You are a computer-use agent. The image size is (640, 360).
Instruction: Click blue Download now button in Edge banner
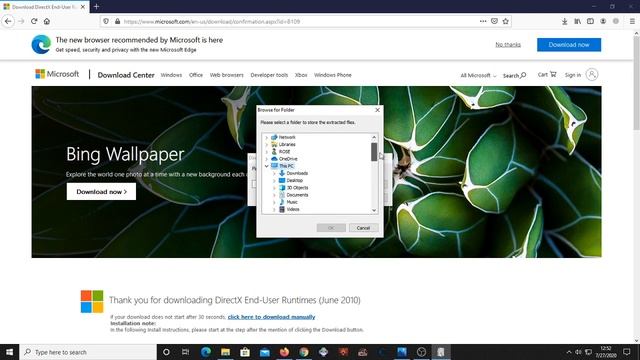click(x=569, y=44)
